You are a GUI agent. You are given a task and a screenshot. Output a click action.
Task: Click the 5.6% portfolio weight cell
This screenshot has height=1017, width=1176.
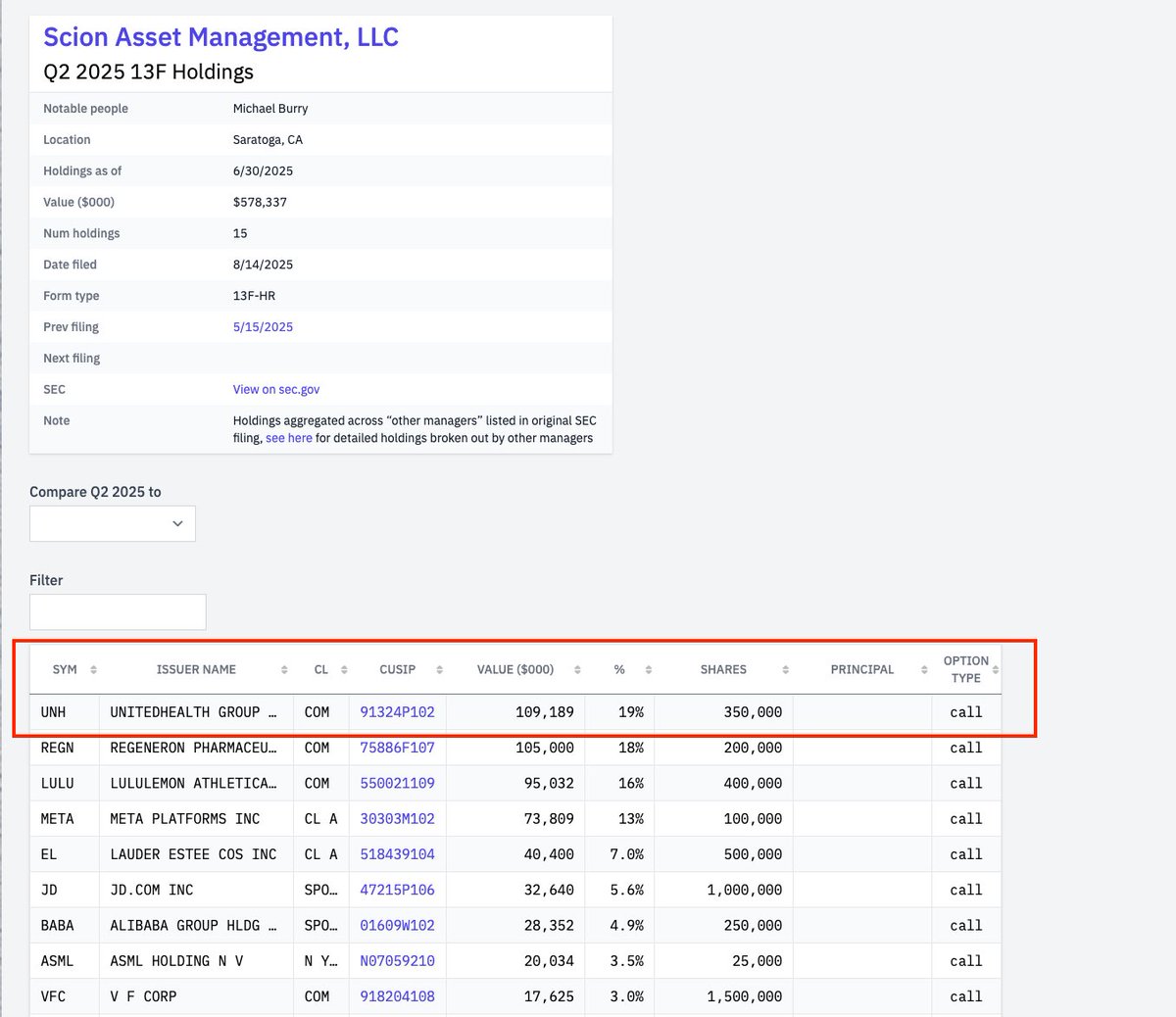pos(619,890)
